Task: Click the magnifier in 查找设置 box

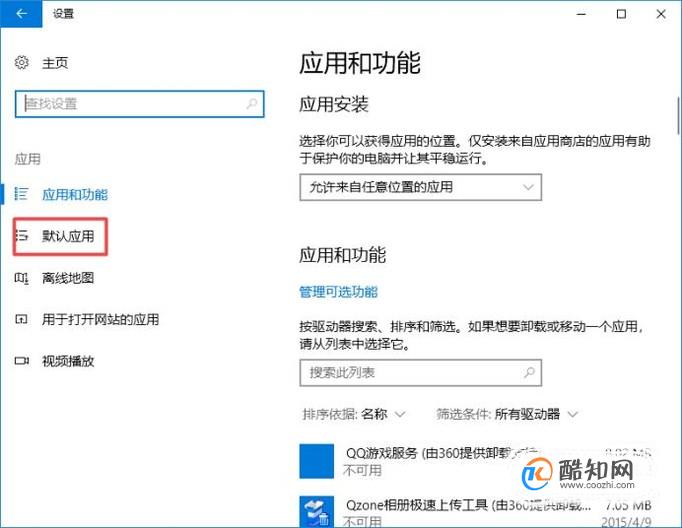Action: coord(251,104)
